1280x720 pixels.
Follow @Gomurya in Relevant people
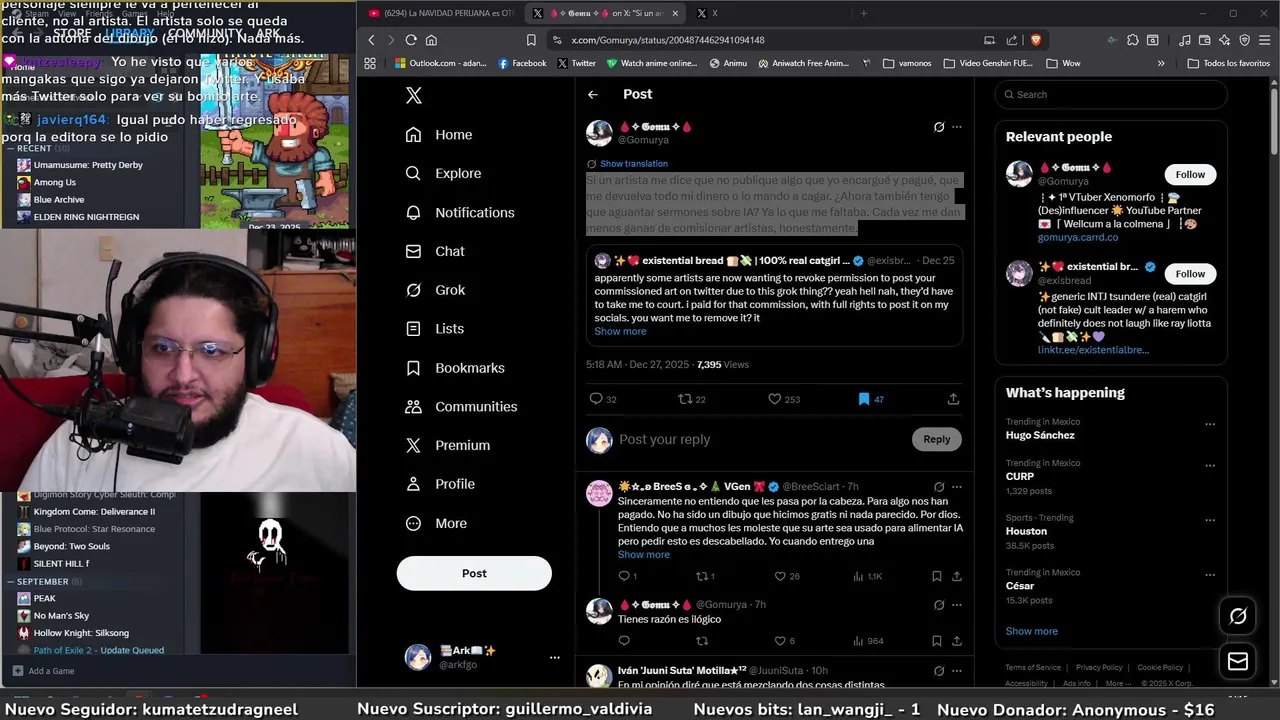pos(1190,174)
